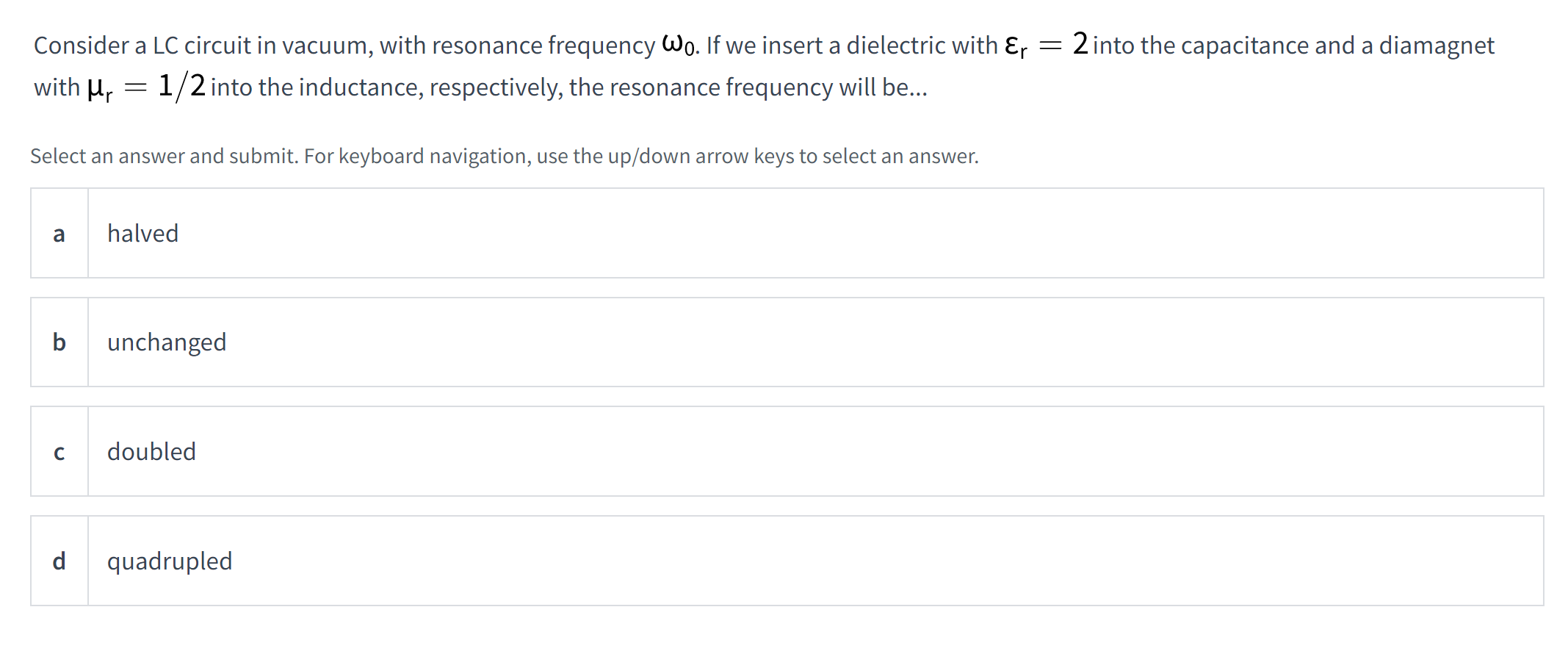Screen dimensions: 1568x654
Task: Click the letter "c" option label
Action: click(59, 452)
